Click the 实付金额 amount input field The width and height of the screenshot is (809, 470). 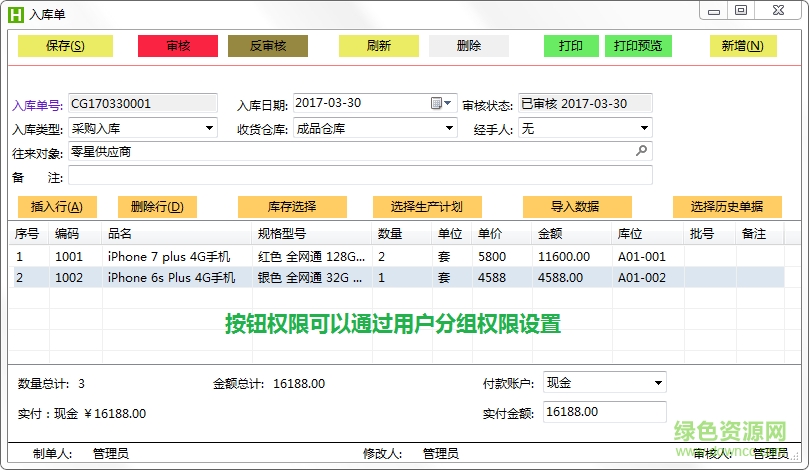point(604,412)
